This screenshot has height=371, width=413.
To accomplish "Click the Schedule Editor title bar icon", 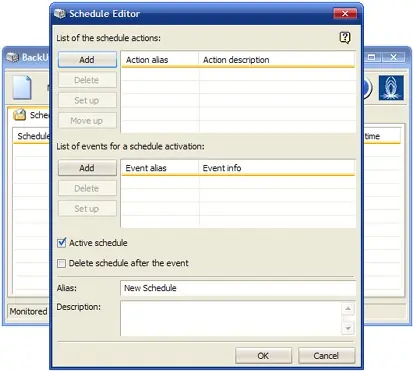I will coord(60,14).
